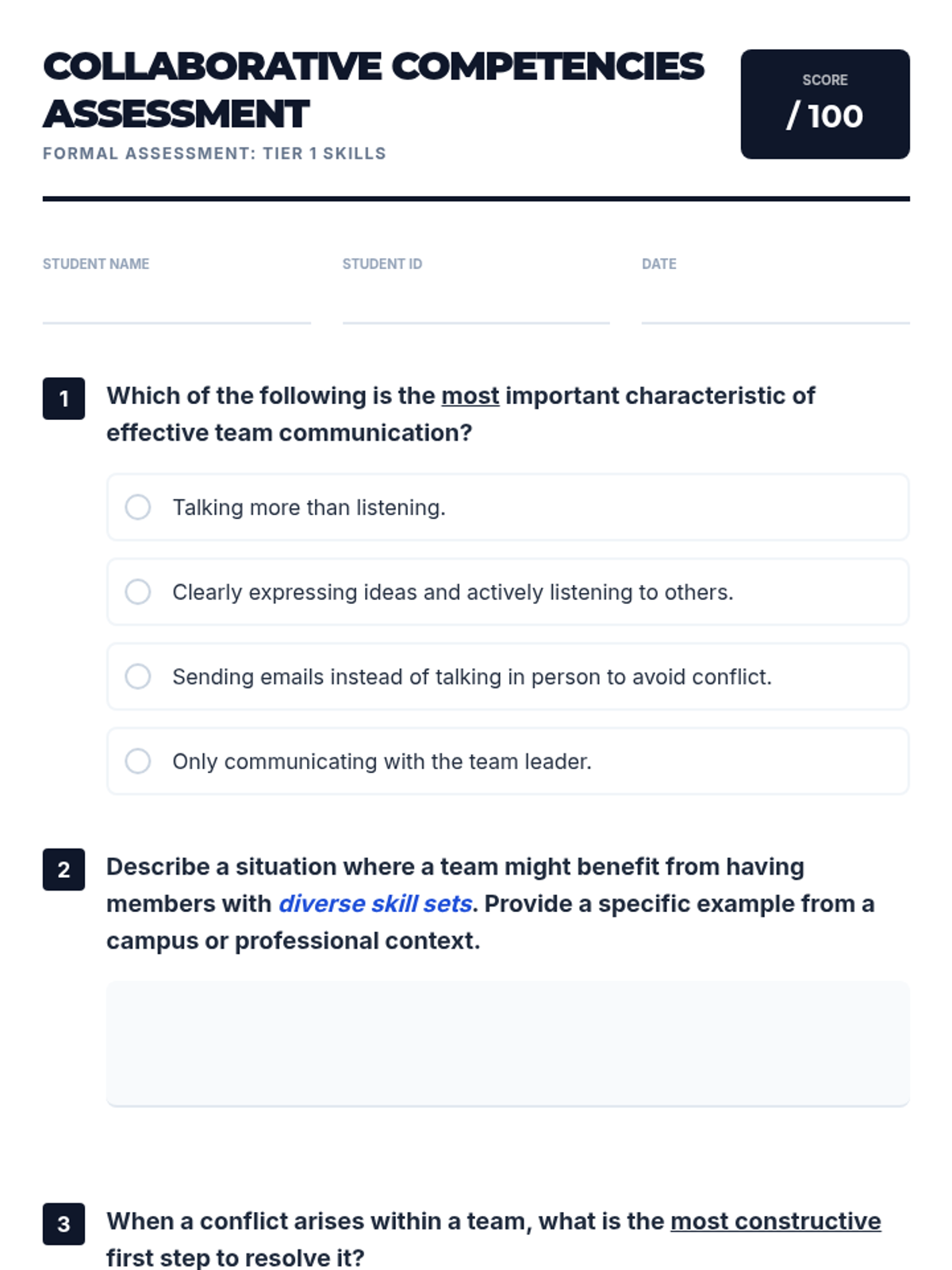The image size is (952, 1270).
Task: Click the question 2 answer text box
Action: point(508,1043)
